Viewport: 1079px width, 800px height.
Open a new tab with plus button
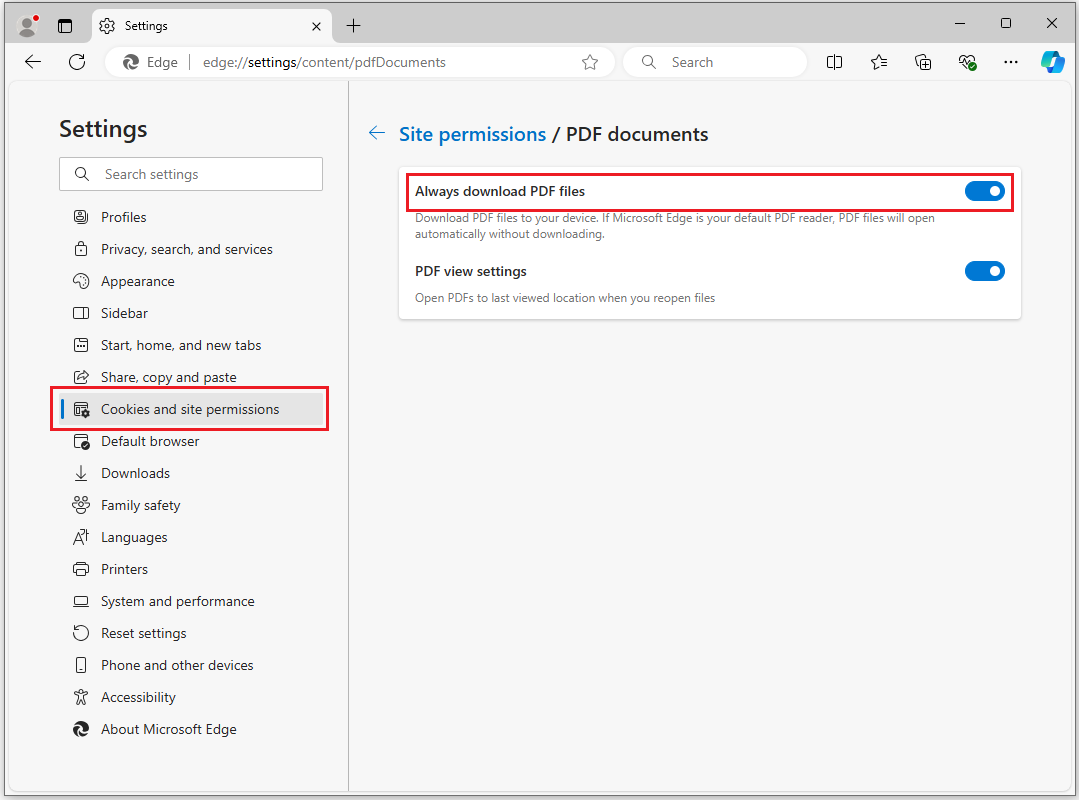pyautogui.click(x=353, y=26)
